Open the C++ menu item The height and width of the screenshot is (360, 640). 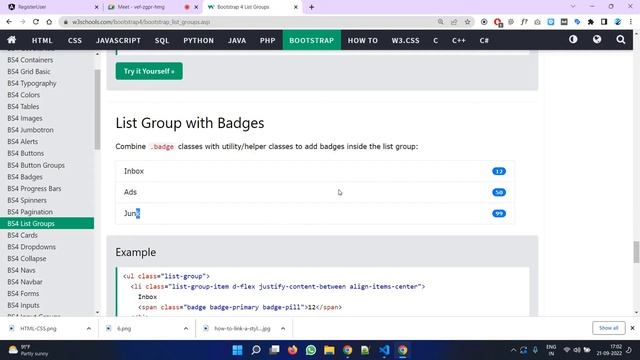tap(458, 40)
